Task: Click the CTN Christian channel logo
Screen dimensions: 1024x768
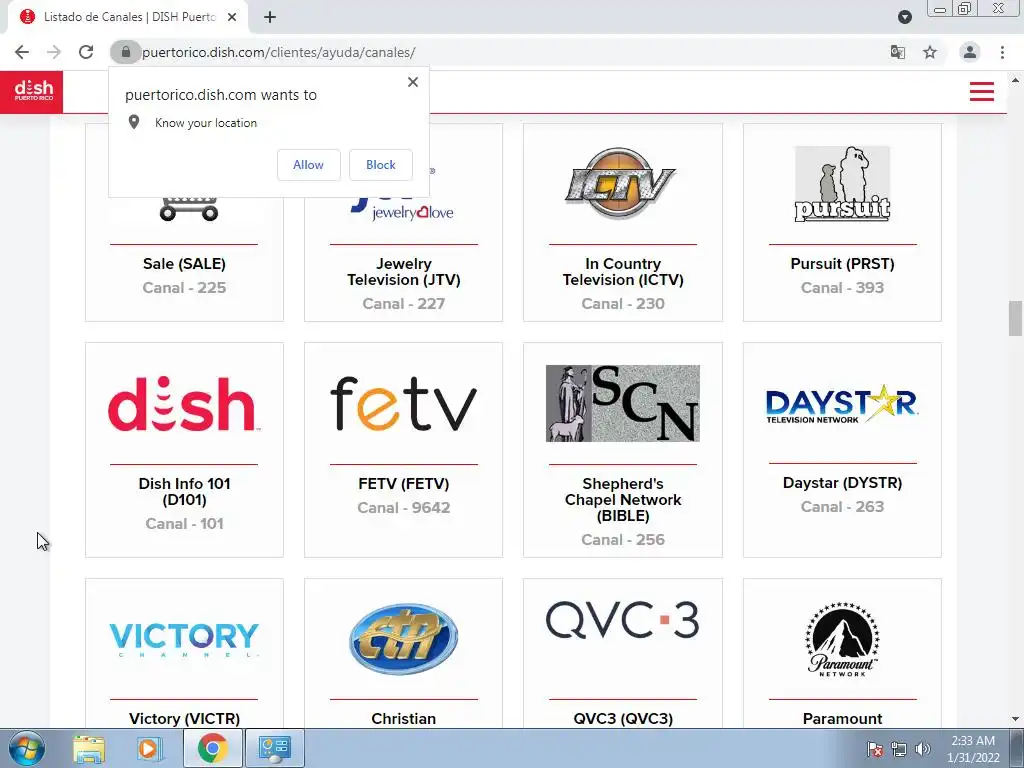Action: point(404,639)
